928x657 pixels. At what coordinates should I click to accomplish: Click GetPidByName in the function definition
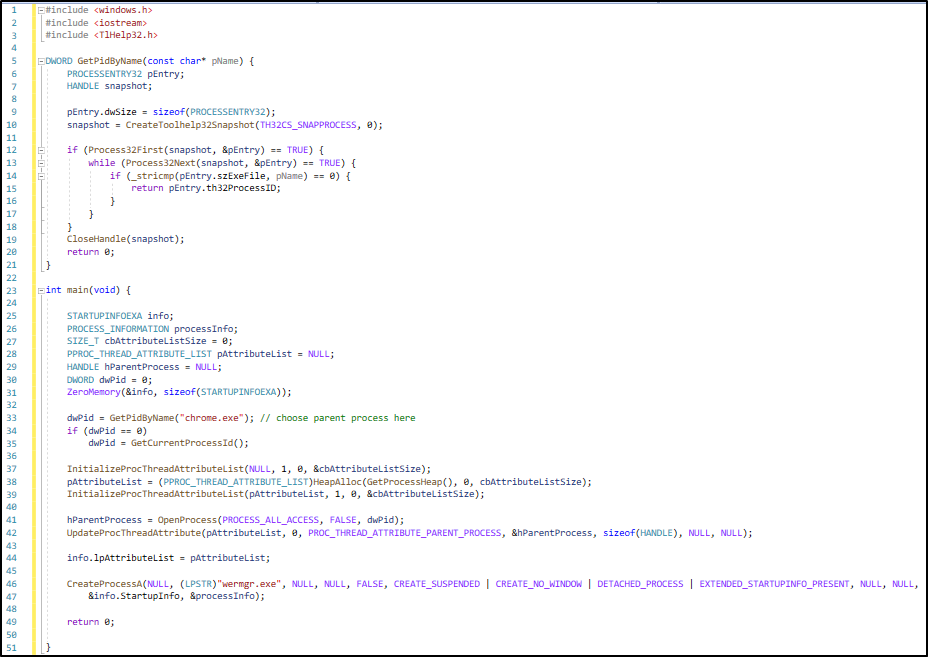click(109, 61)
